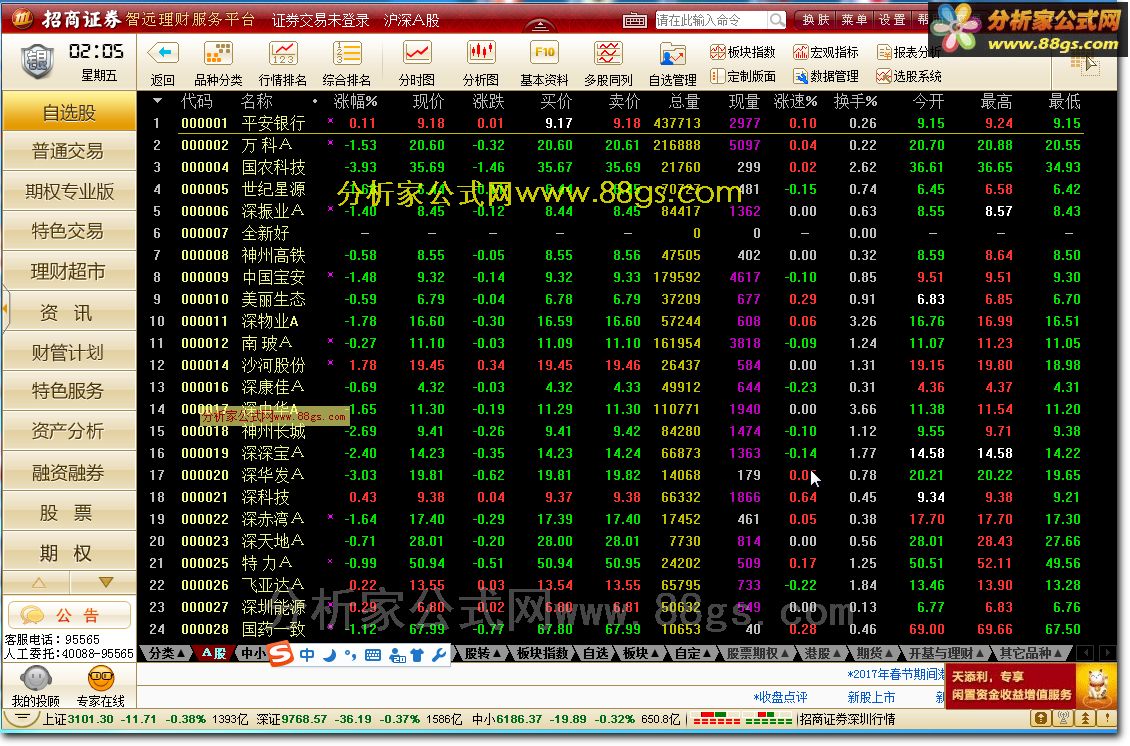1130x746 pixels.
Task: Collapse the top toolbar with center arrow
Action: coord(540,26)
